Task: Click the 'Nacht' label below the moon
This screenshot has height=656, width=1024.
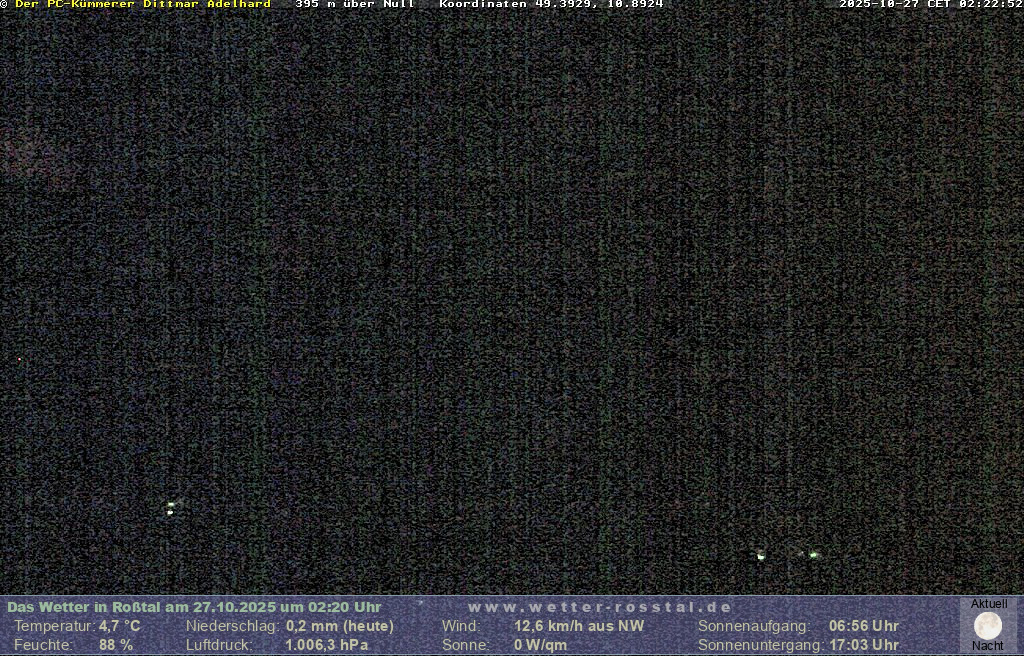Action: (x=988, y=646)
